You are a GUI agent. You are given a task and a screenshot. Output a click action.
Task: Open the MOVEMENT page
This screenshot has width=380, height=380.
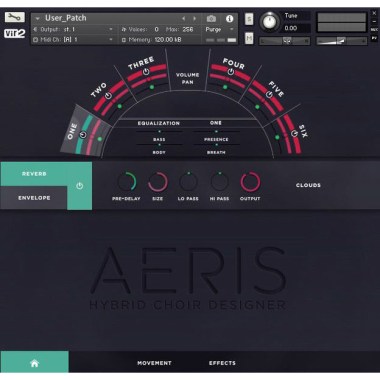[154, 363]
